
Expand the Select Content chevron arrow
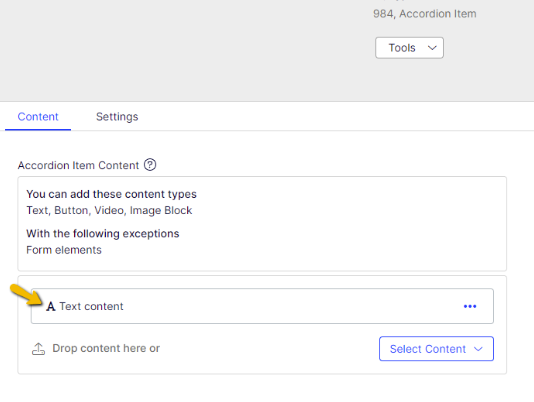(478, 349)
